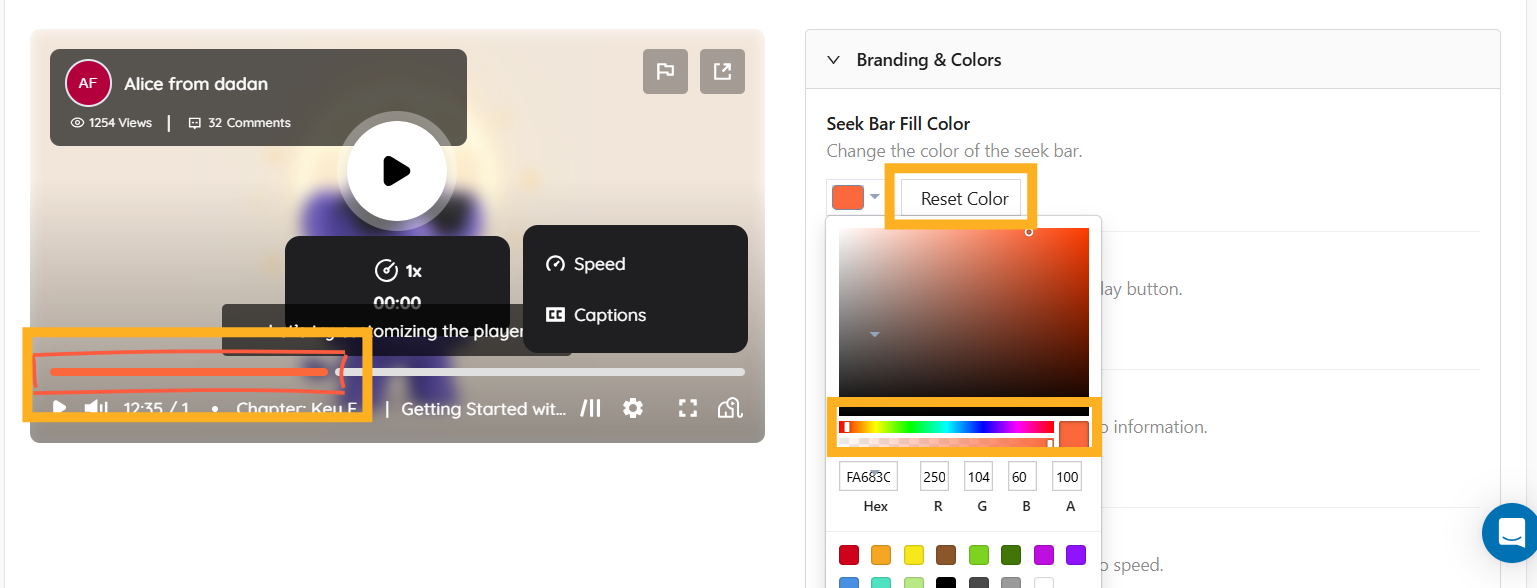Enter fullscreen with the fullscreen icon
The height and width of the screenshot is (588, 1537).
[688, 408]
